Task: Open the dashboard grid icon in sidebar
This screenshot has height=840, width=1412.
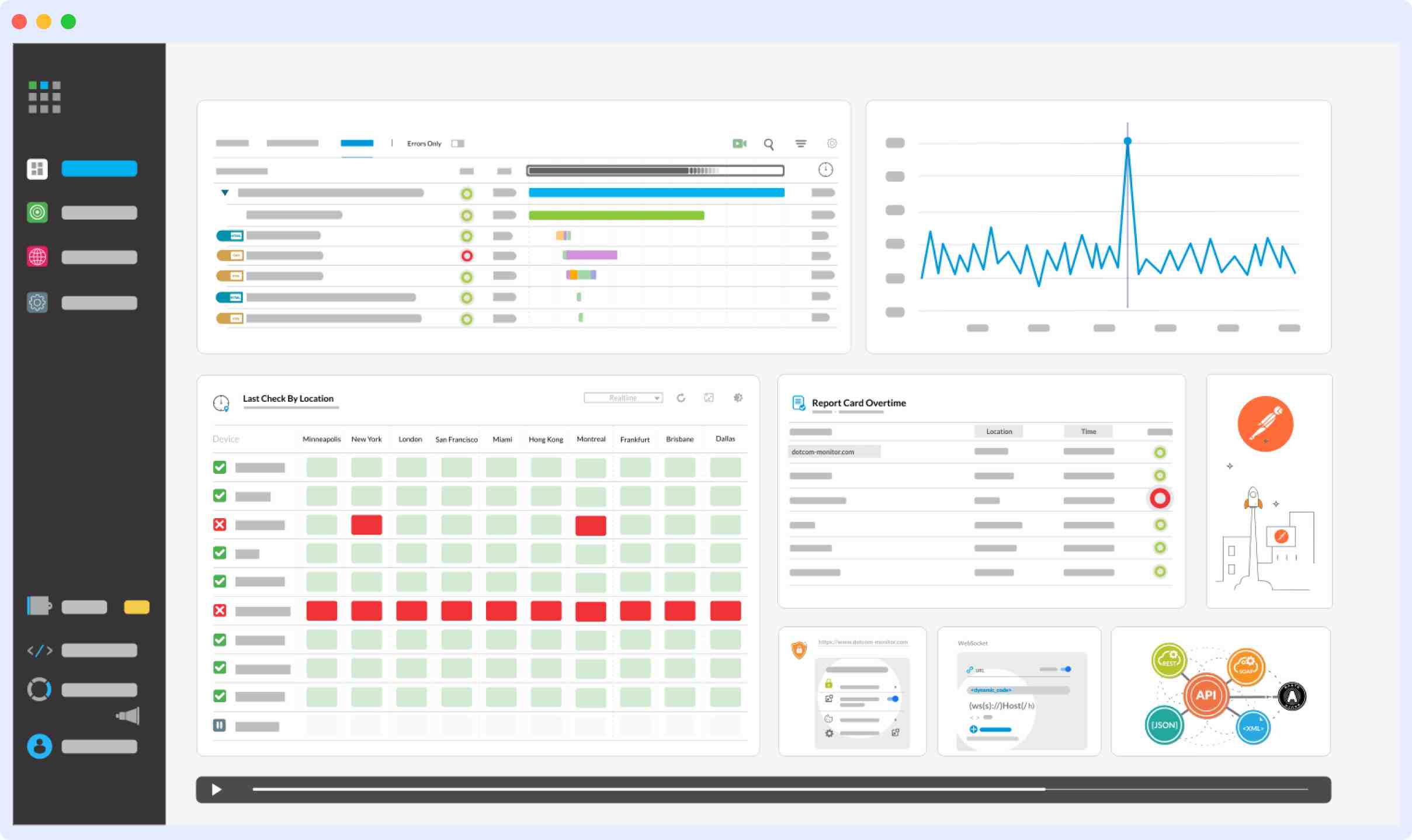Action: coord(37,169)
